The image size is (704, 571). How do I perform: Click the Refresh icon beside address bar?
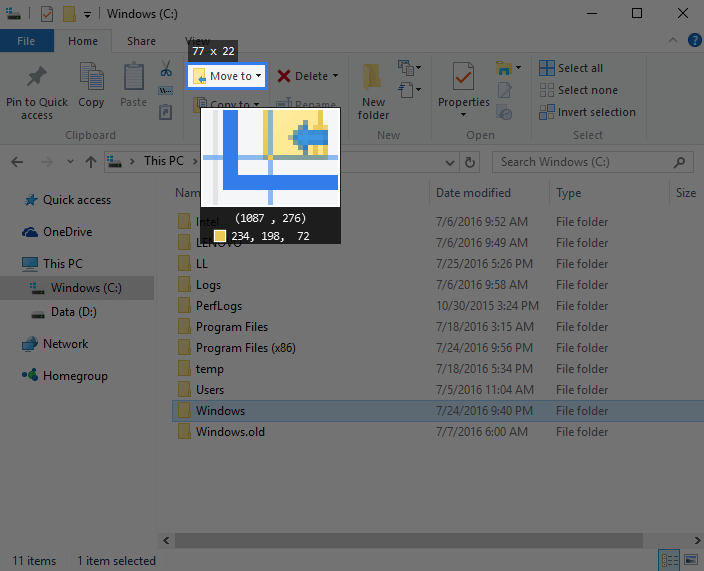point(470,162)
